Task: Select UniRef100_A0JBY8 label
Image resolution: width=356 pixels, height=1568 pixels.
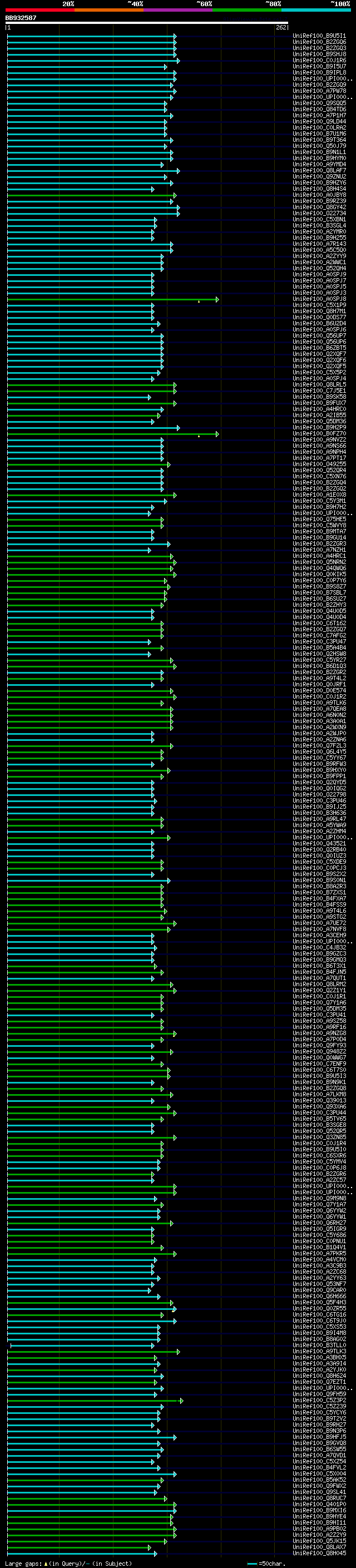Action: (x=319, y=195)
